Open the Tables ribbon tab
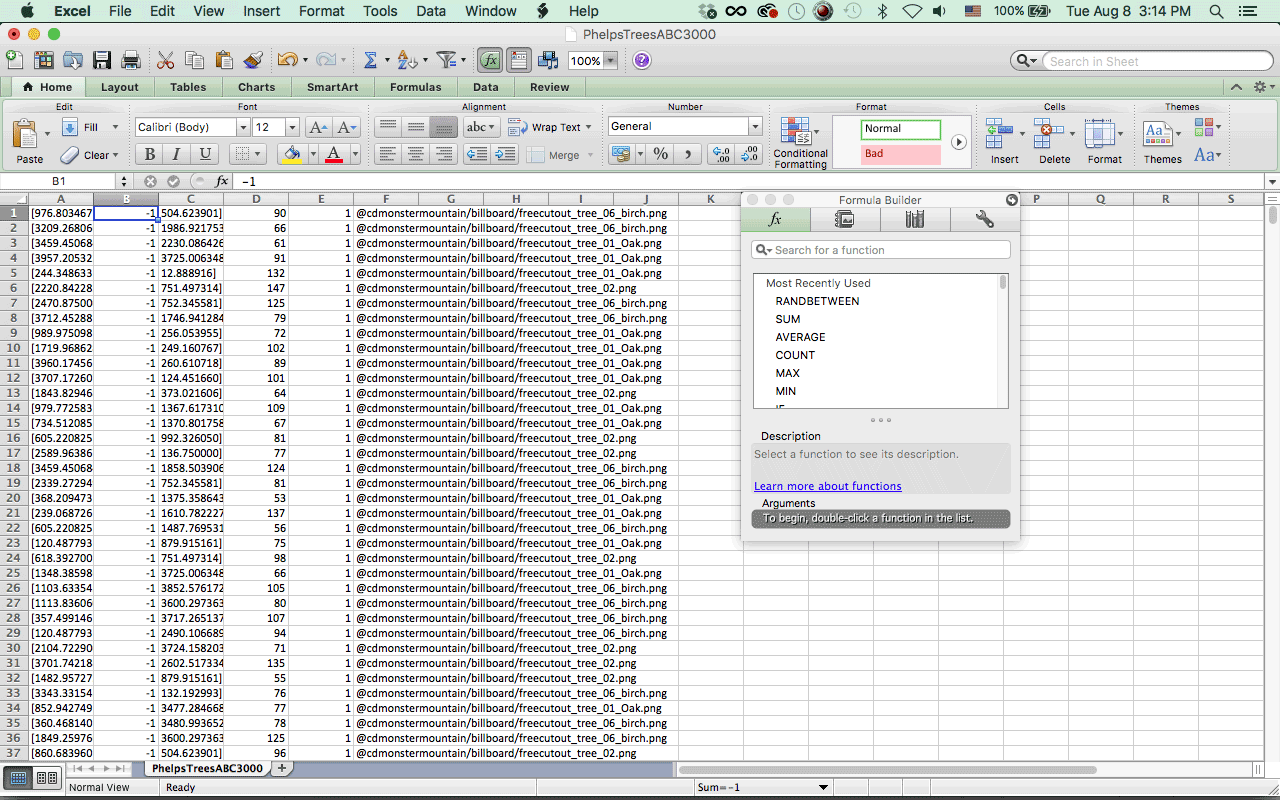This screenshot has height=800, width=1280. [x=188, y=87]
